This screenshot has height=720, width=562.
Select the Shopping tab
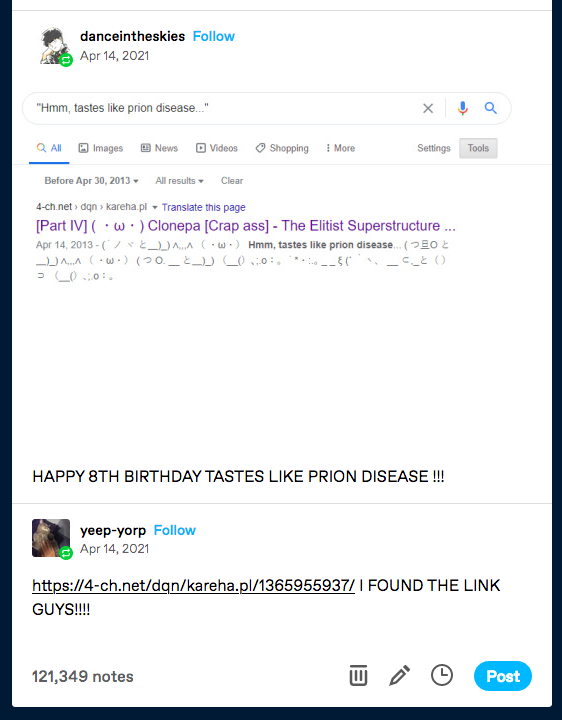pos(282,148)
